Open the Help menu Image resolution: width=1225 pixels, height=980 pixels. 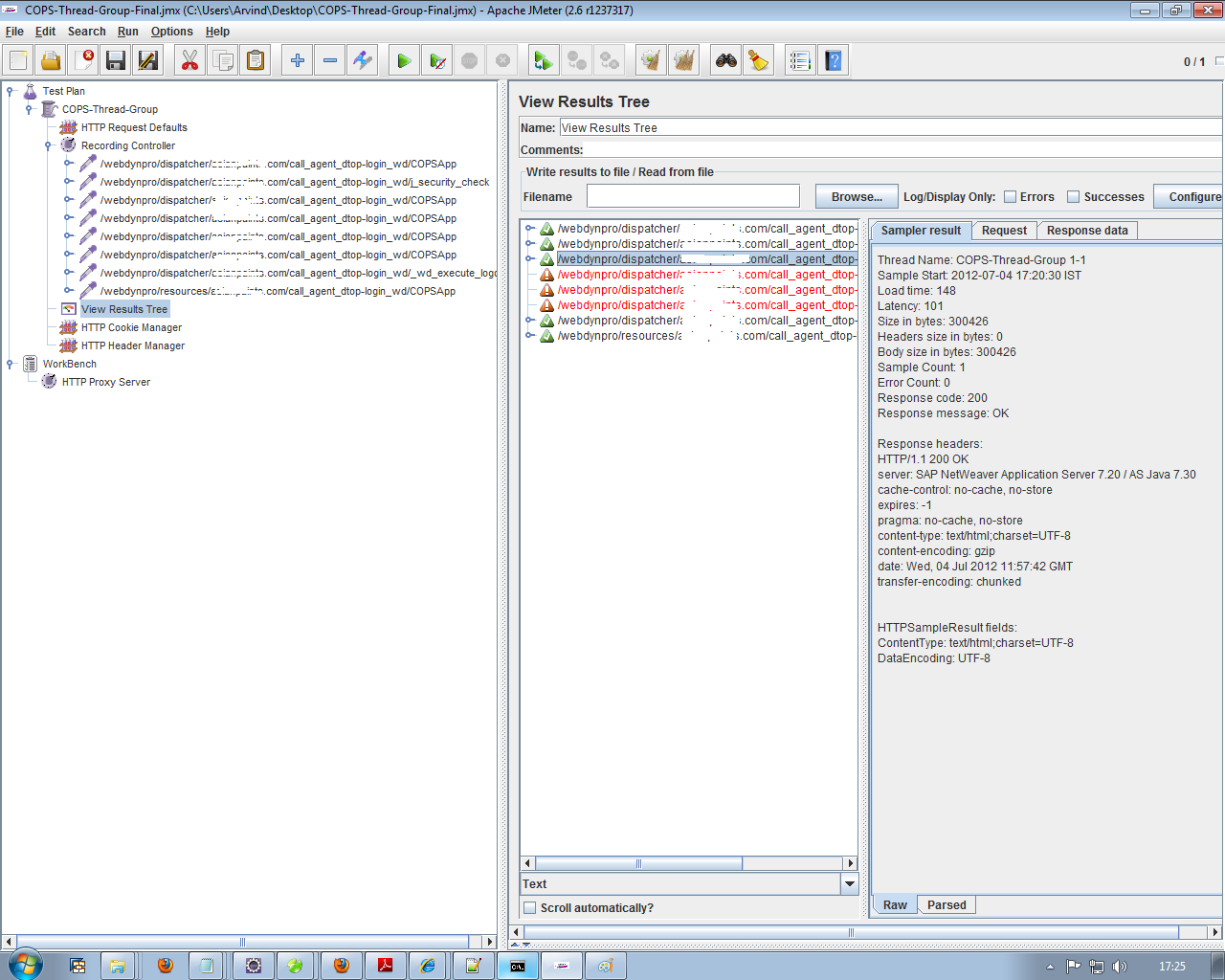pos(217,32)
